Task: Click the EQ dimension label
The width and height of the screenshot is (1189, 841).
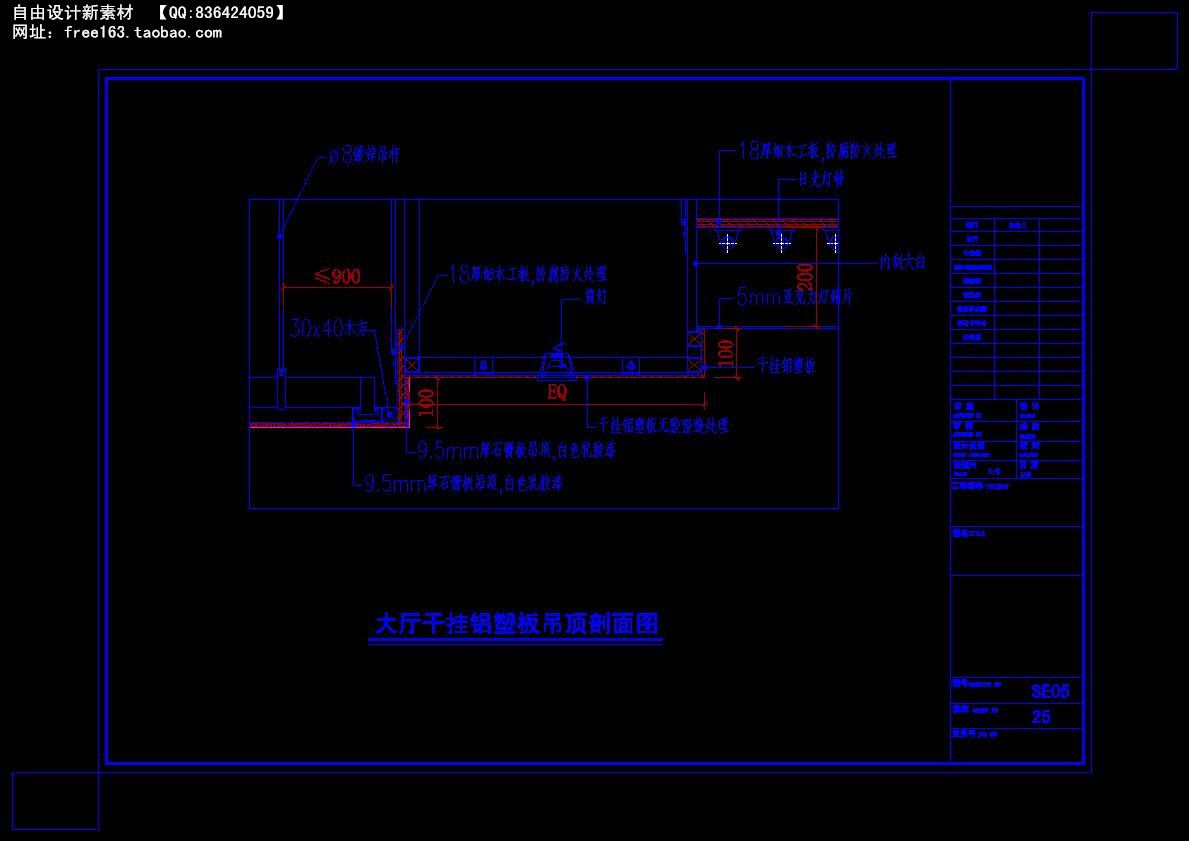Action: click(557, 393)
